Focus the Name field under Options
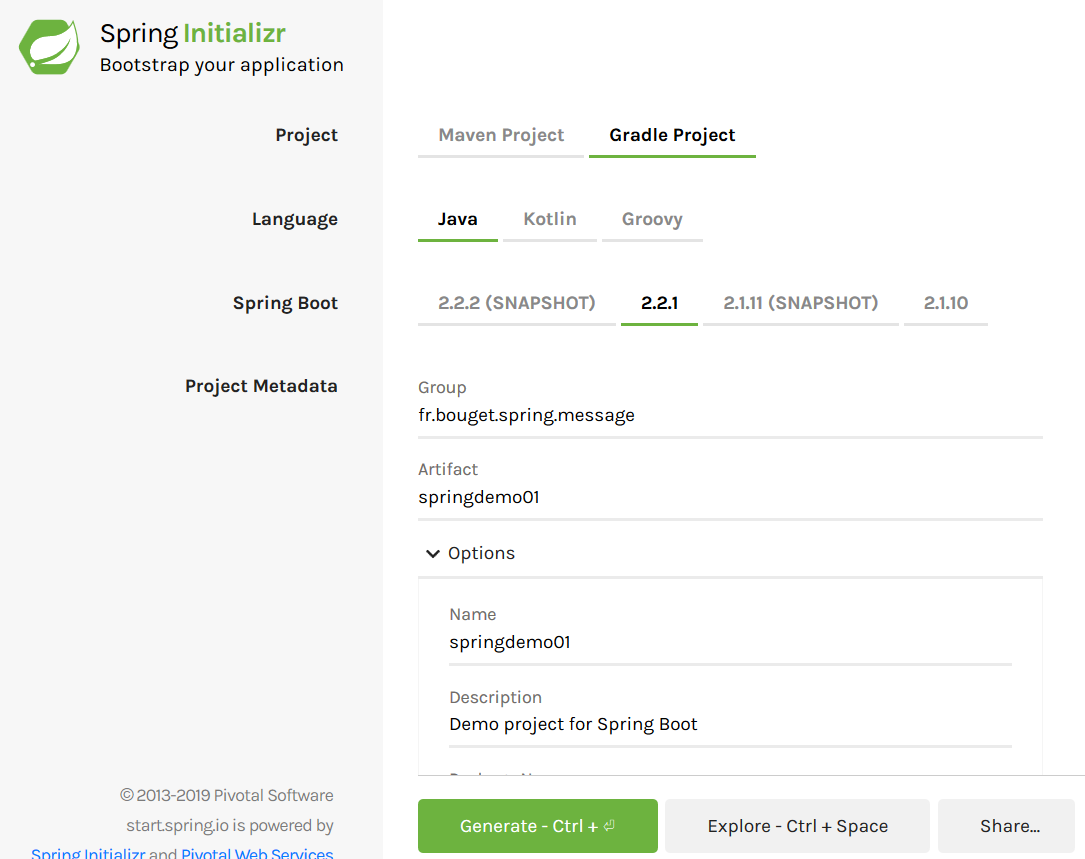This screenshot has height=859, width=1085. coord(729,643)
